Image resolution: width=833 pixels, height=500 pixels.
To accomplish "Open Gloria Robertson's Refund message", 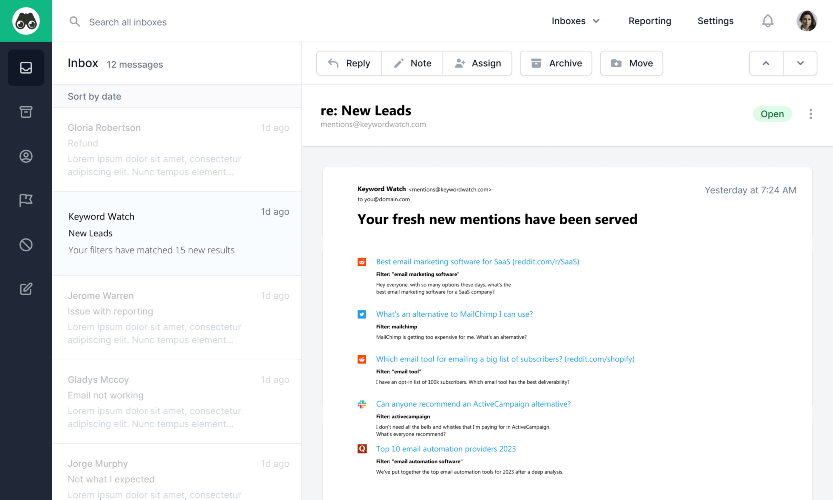I will click(177, 150).
